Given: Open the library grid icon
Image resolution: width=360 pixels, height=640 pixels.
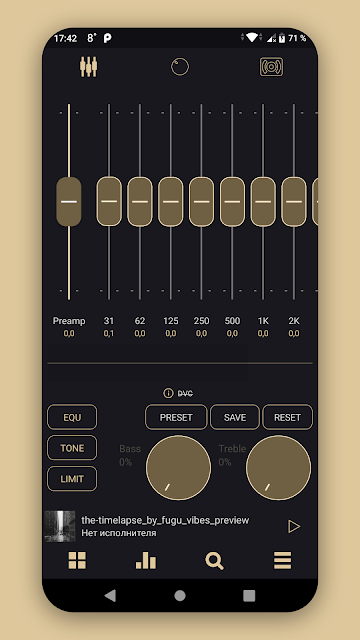Looking at the screenshot, I should [x=77, y=560].
